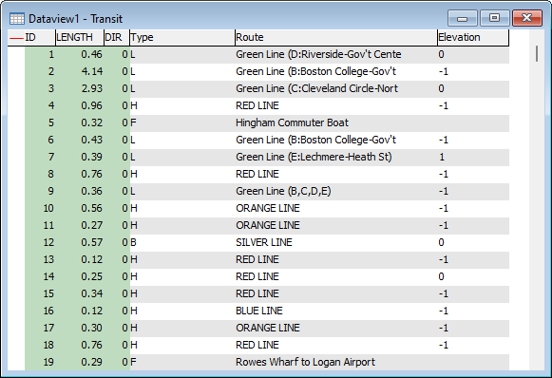Click length value 4.14
Viewport: 552px width, 378px height.
[x=92, y=71]
